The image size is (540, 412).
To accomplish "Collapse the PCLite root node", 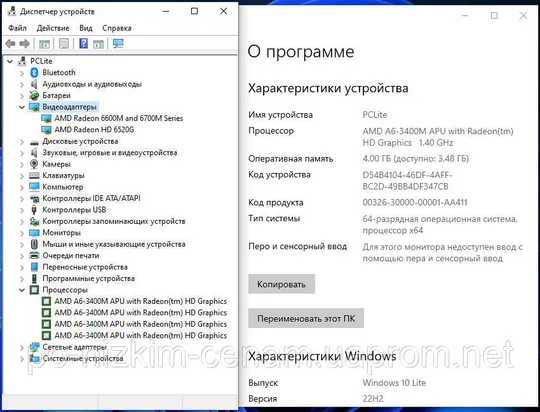I will (10, 61).
